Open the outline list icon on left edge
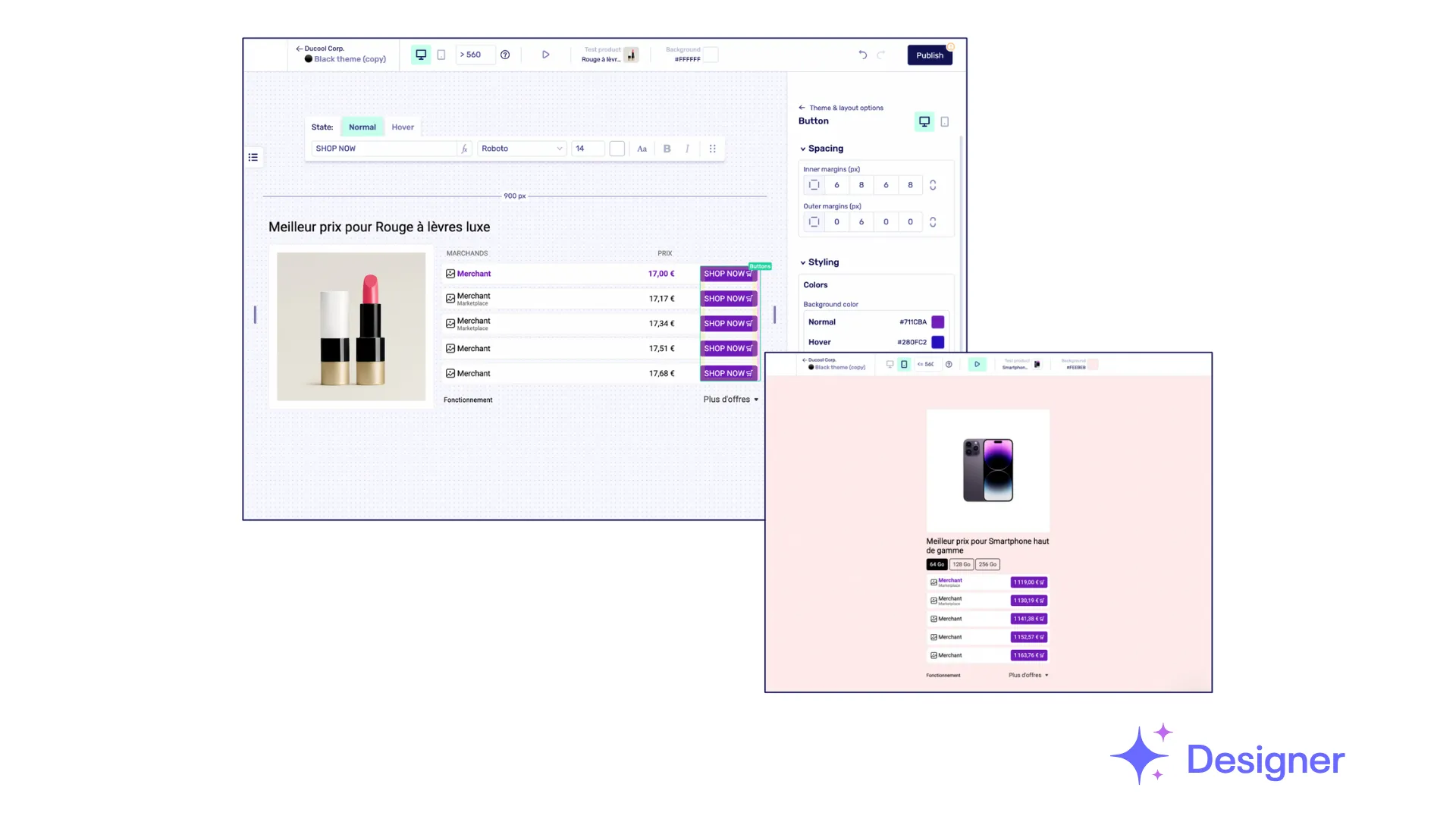Viewport: 1456px width, 819px height. coord(253,158)
